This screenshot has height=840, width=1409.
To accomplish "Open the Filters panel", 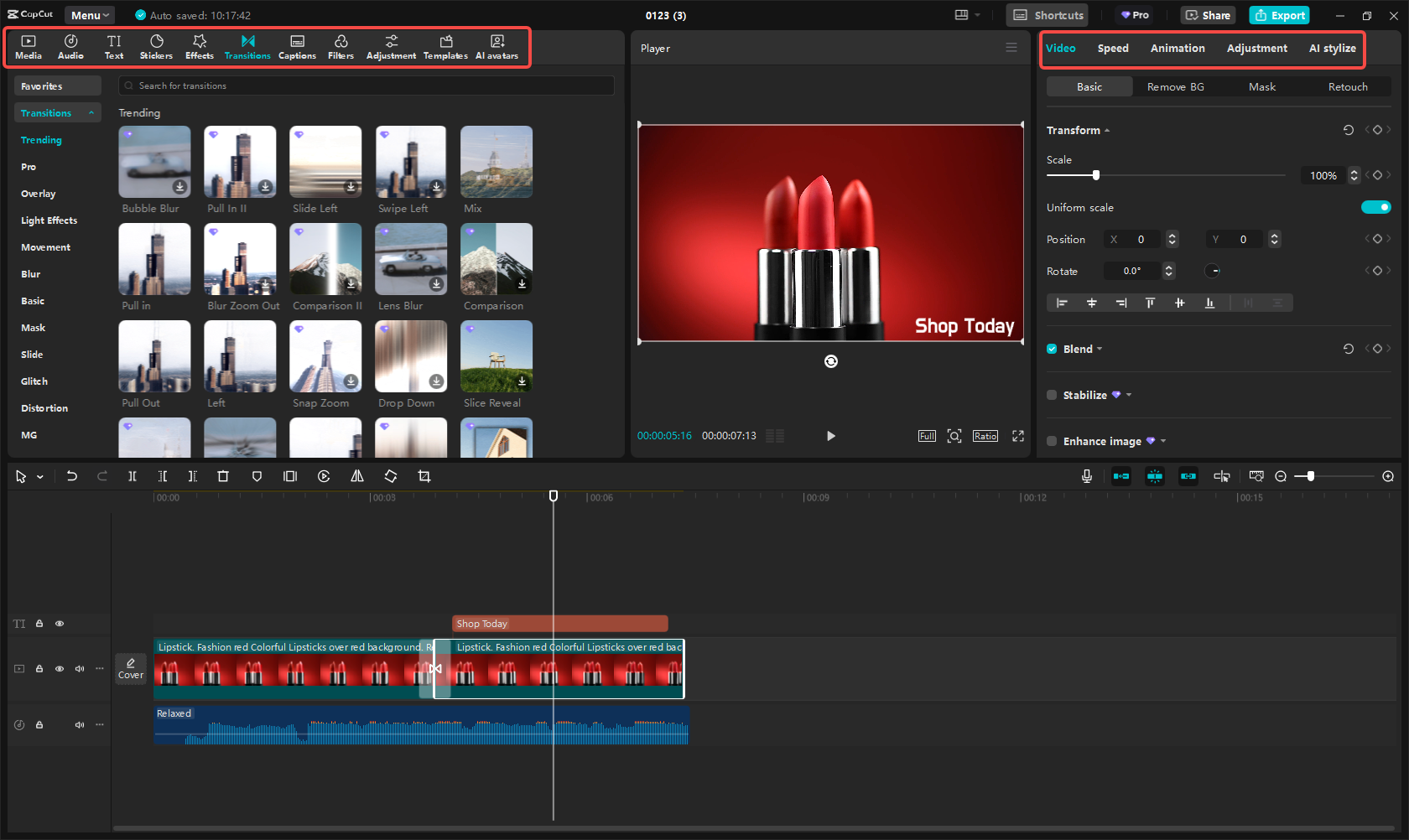I will tap(341, 46).
